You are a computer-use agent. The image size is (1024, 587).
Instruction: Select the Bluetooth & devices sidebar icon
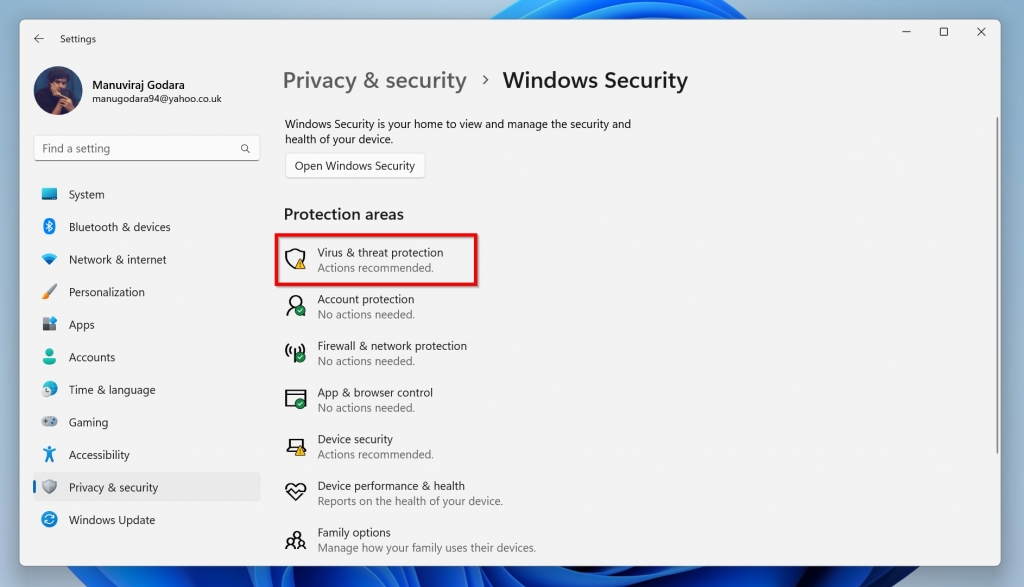point(48,226)
